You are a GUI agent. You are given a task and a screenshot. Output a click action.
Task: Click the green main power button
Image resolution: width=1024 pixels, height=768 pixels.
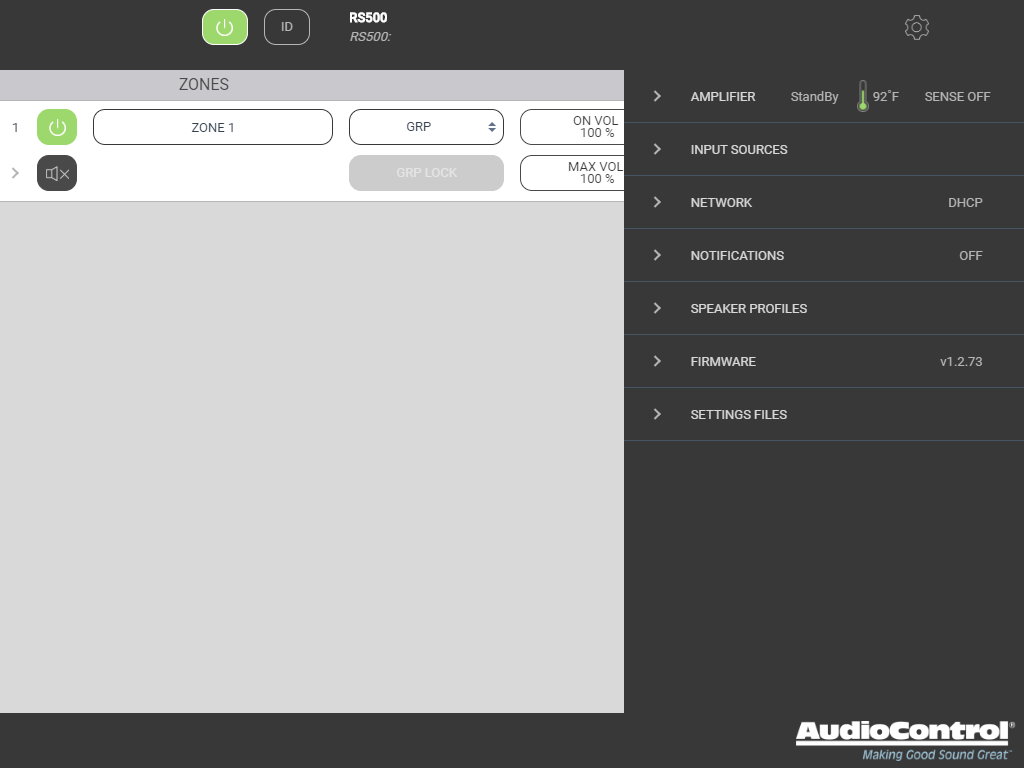[225, 27]
